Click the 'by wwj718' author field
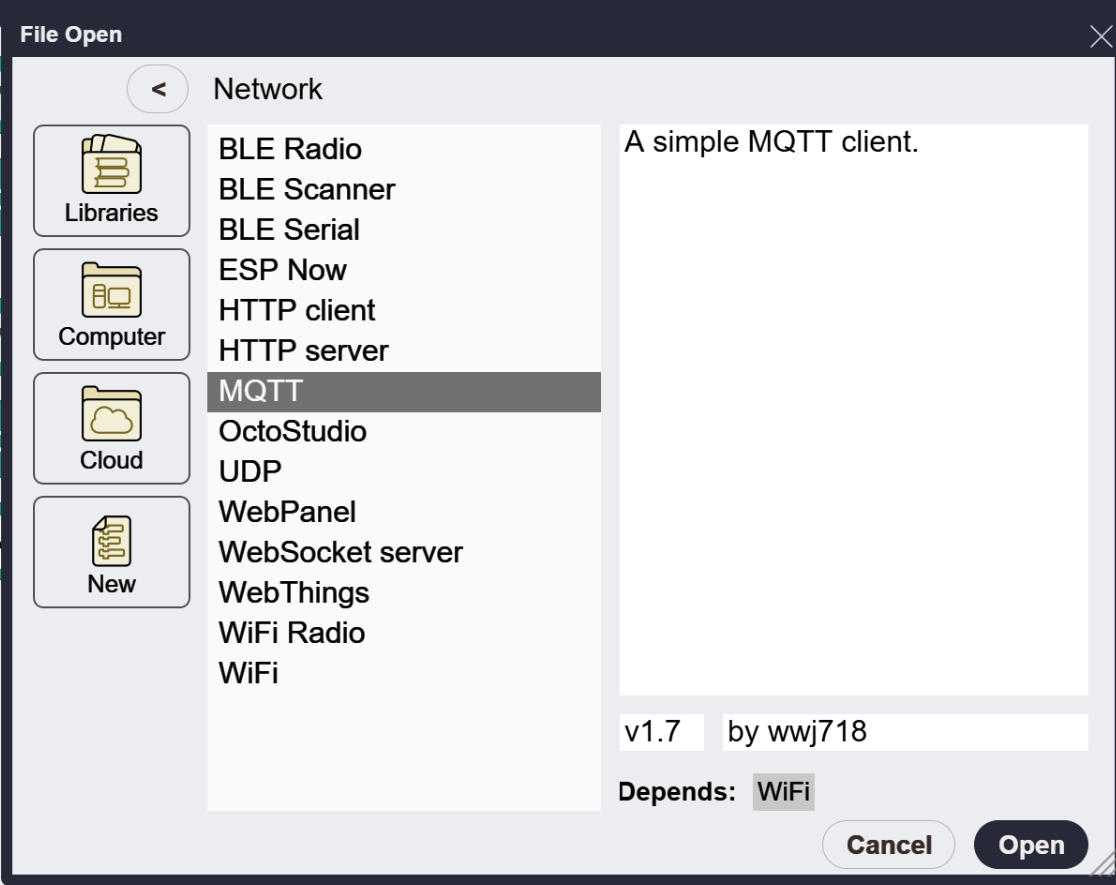Viewport: 1116px width, 885px height. coord(905,732)
